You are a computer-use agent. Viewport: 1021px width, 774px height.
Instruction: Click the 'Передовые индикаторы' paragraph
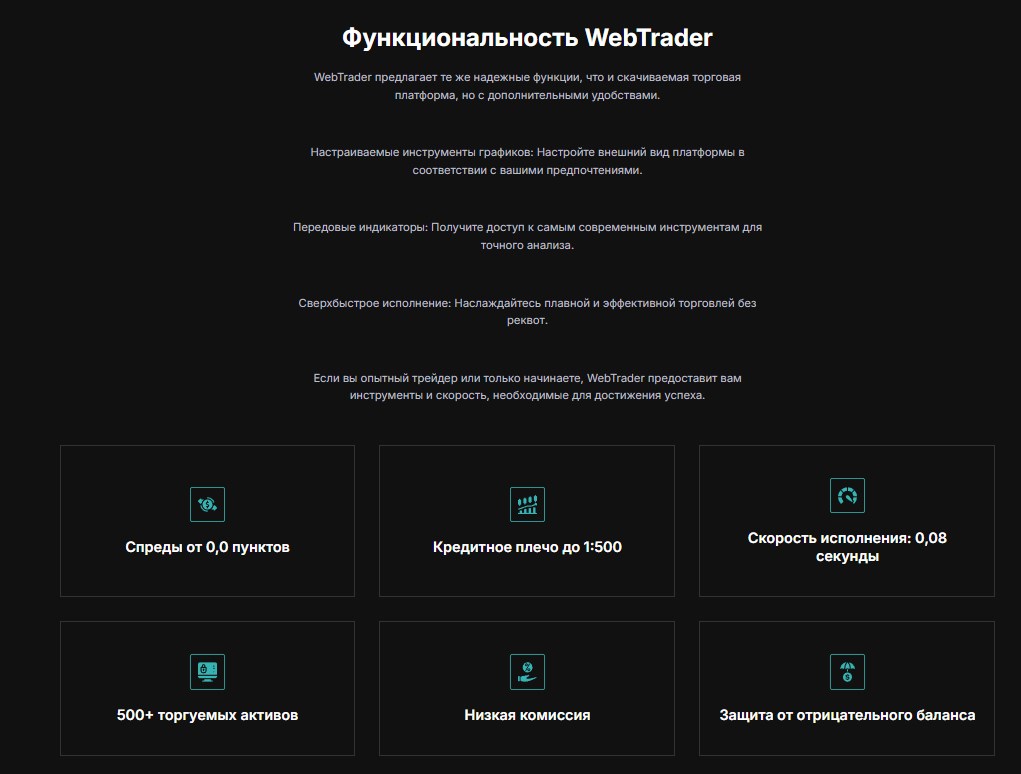pyautogui.click(x=527, y=236)
